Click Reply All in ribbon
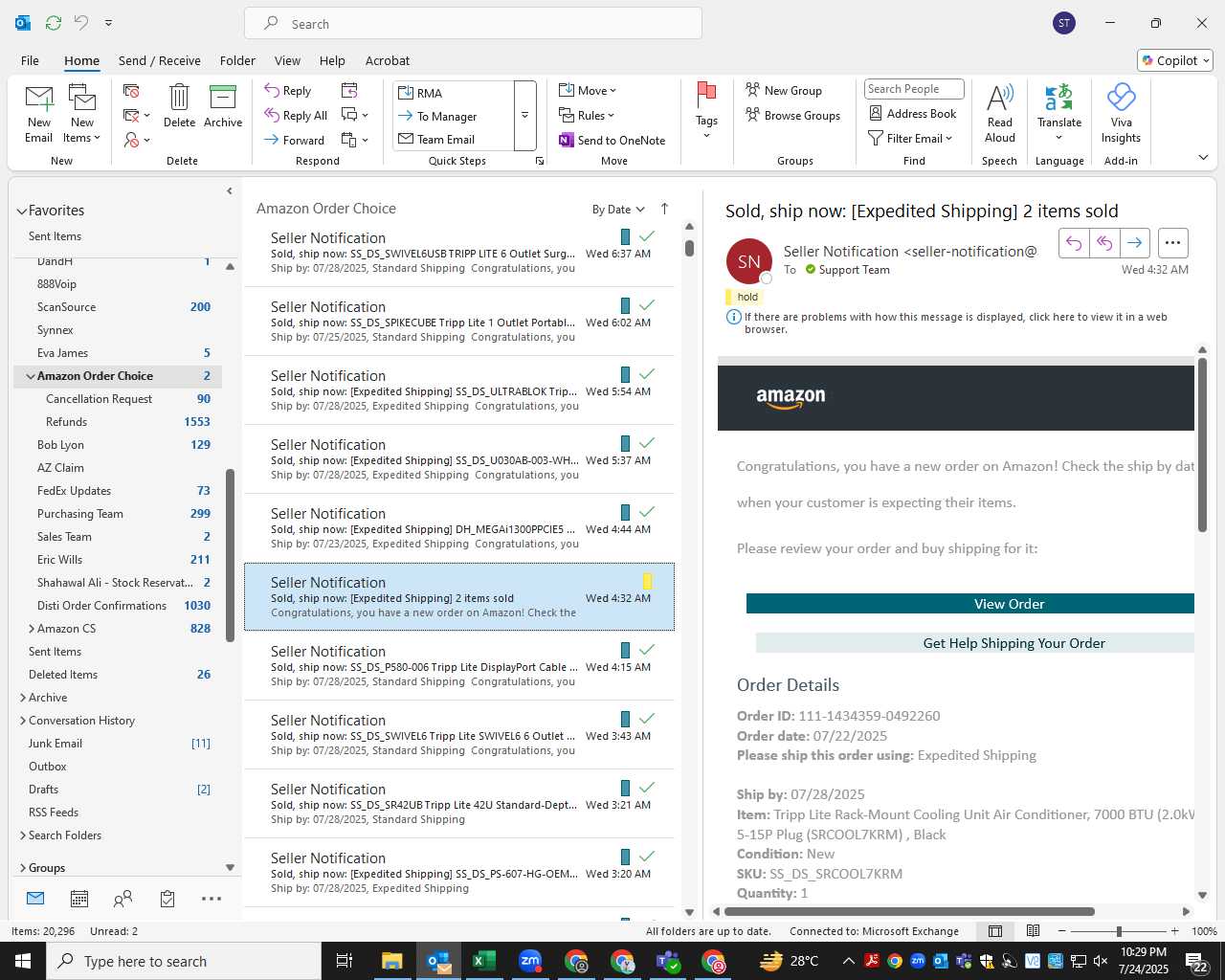The height and width of the screenshot is (980, 1225). point(297,116)
